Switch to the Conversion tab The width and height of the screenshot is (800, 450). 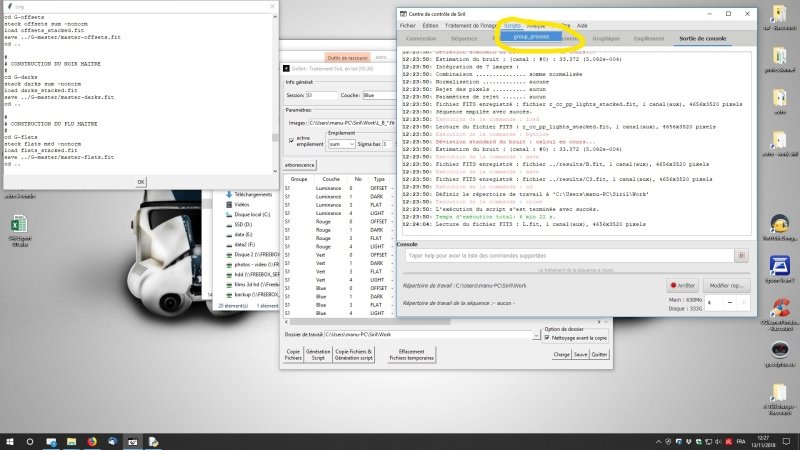(x=421, y=39)
